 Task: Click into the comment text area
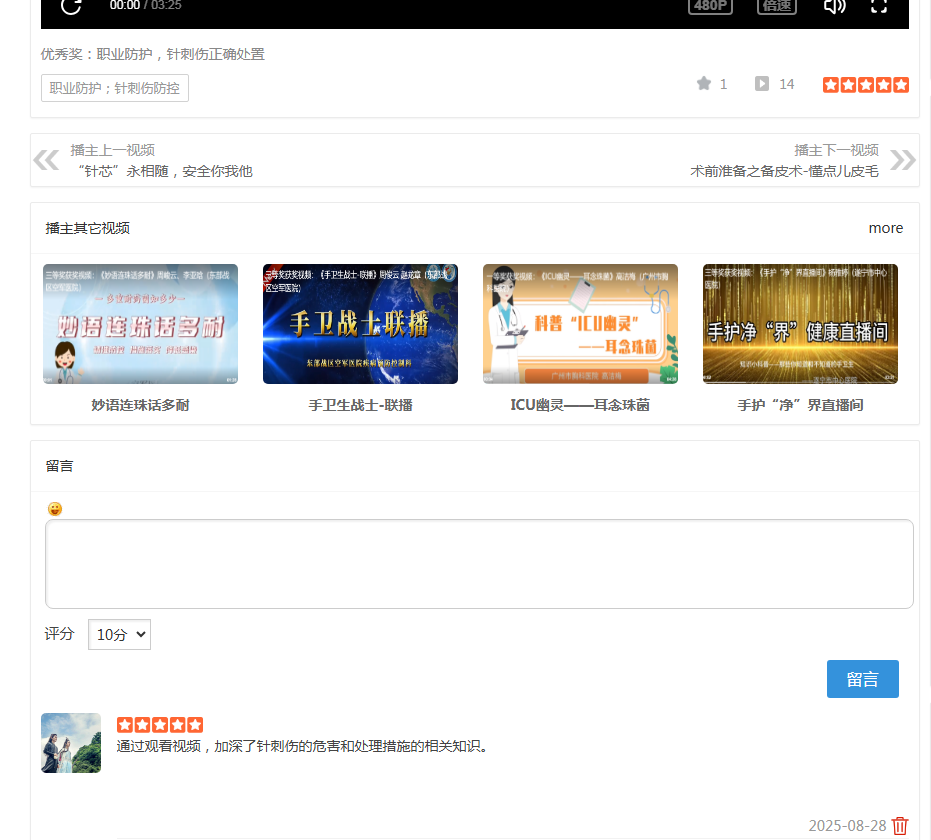pos(479,563)
